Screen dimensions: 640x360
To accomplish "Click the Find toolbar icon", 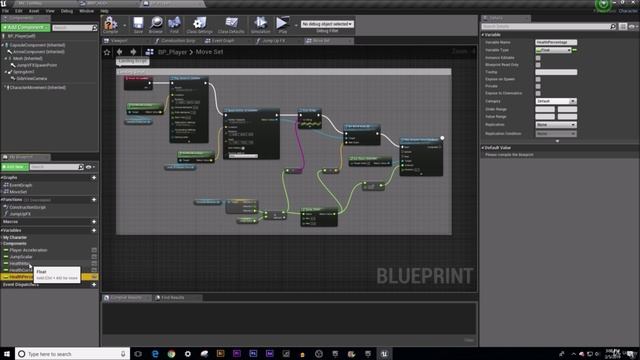I will click(174, 24).
